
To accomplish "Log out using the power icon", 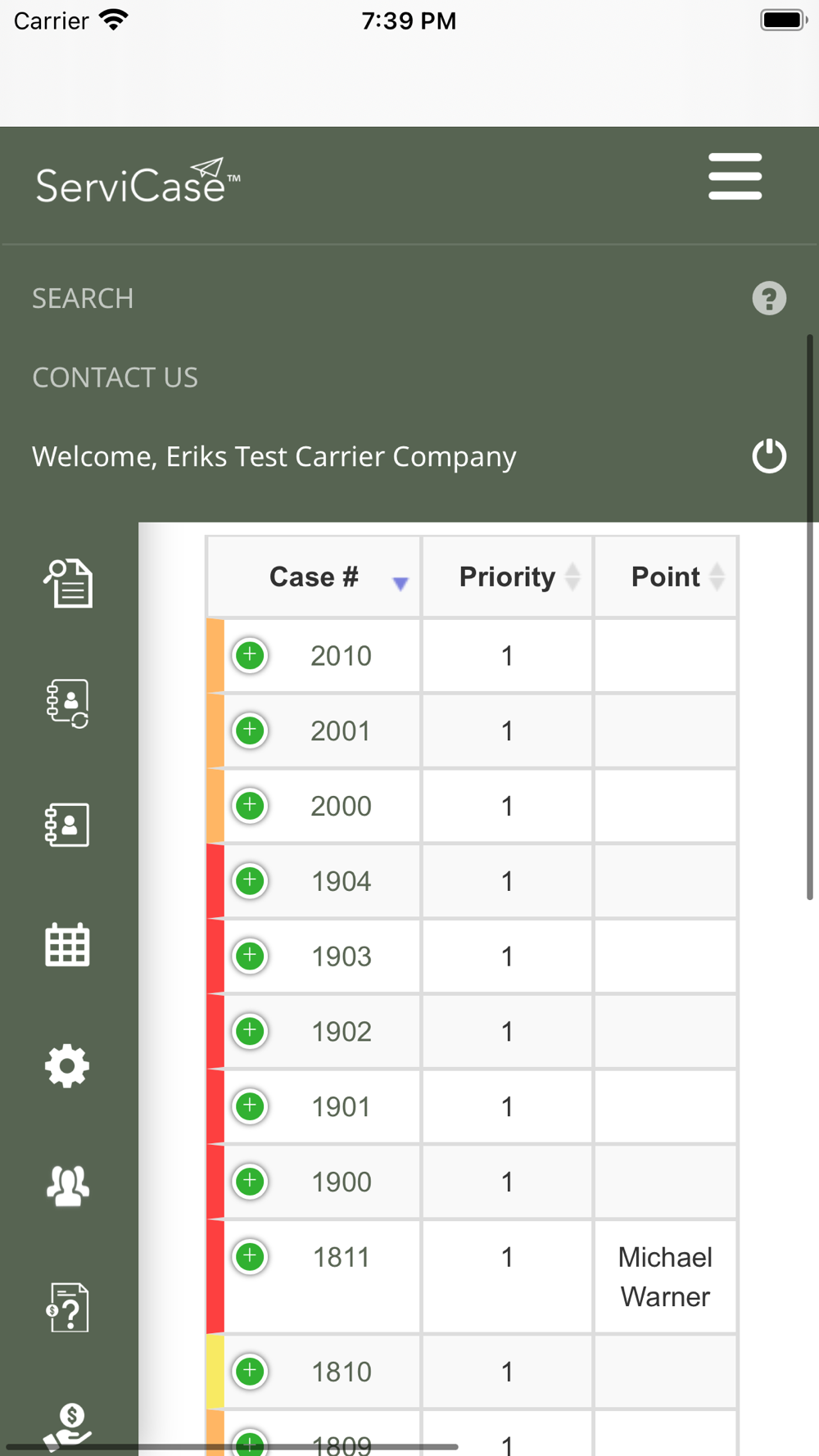I will coord(769,455).
